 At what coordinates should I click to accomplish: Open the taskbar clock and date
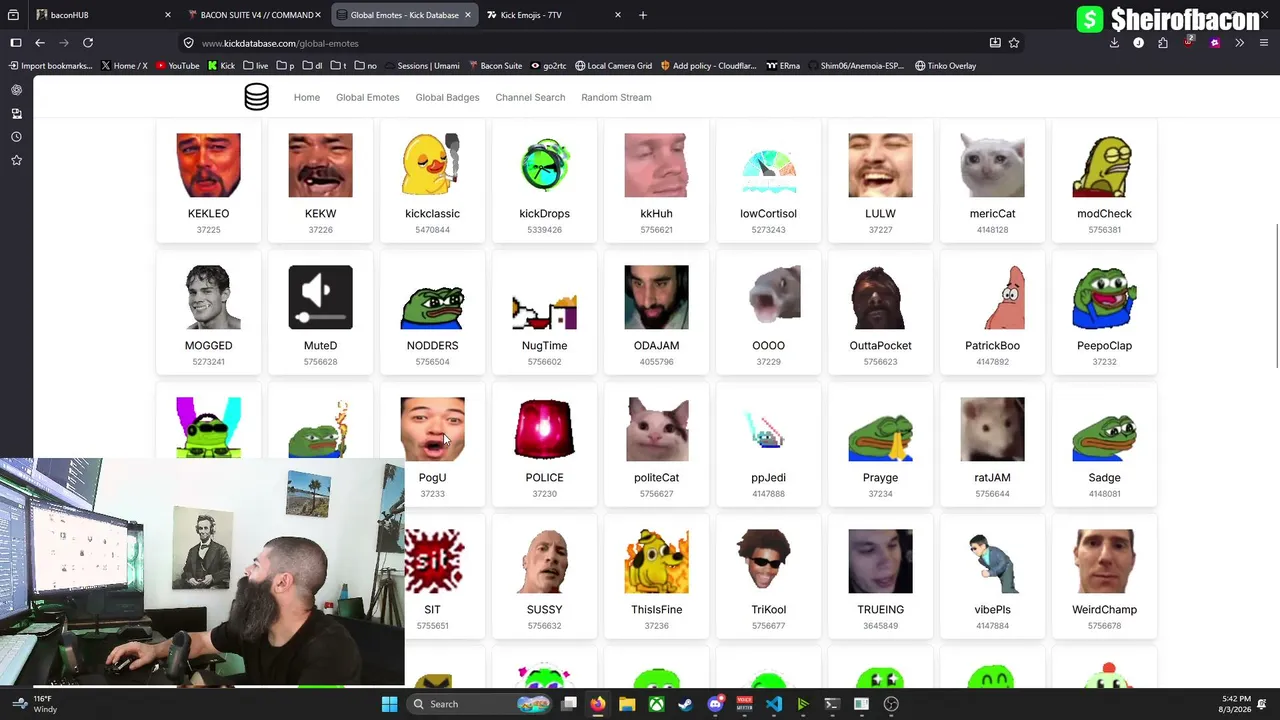1236,704
